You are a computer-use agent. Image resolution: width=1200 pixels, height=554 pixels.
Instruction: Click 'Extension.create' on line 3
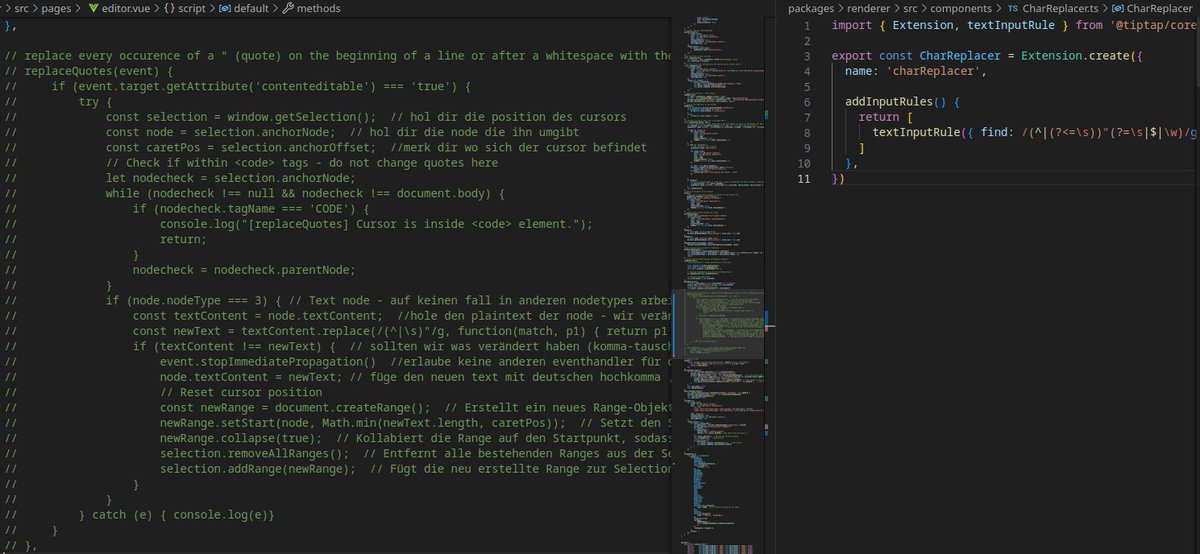tap(1076, 55)
